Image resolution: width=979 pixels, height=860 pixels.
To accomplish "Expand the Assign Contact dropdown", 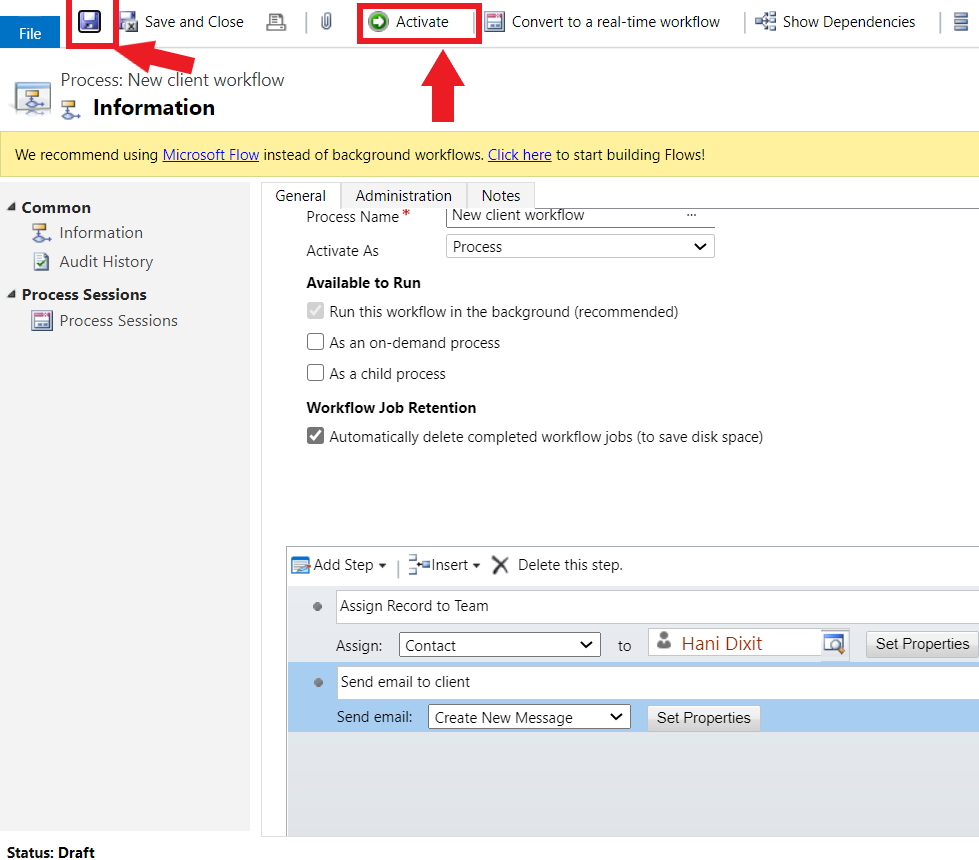I will pos(499,646).
